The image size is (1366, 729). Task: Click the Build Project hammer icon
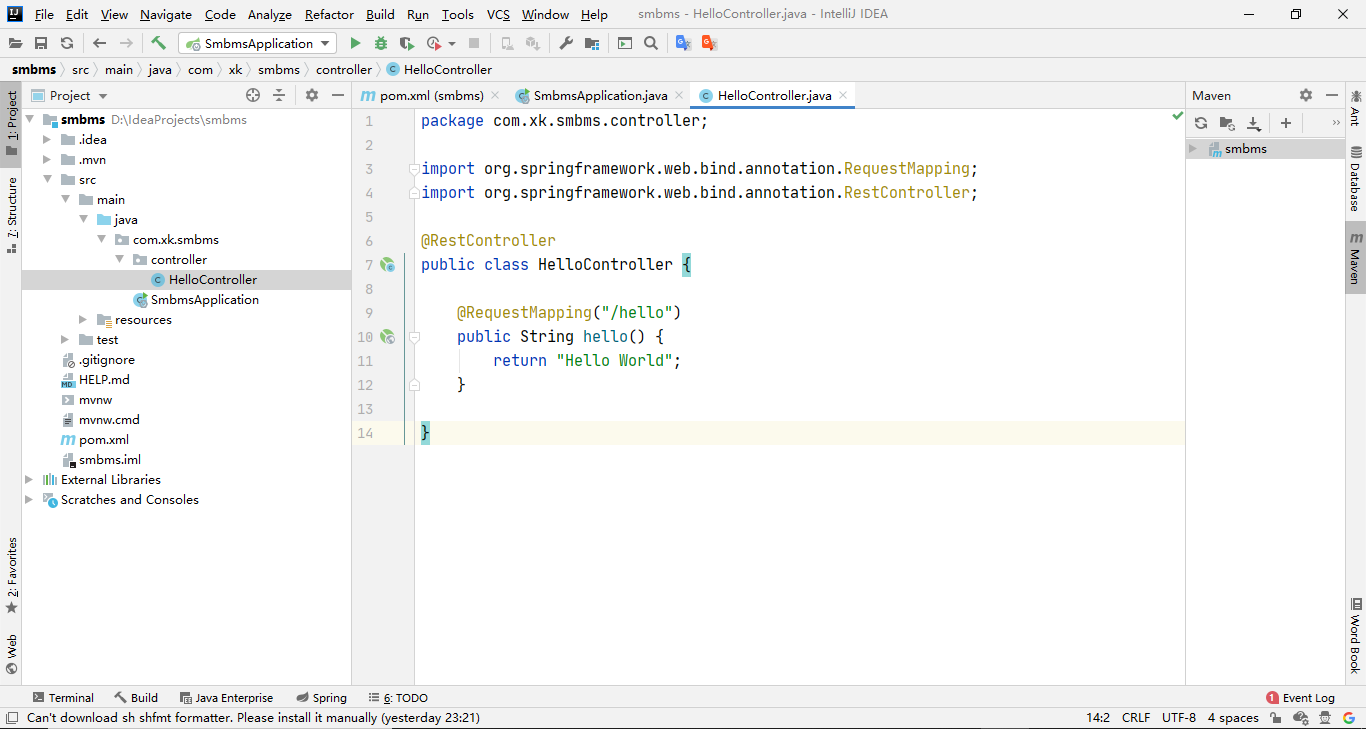[x=158, y=43]
